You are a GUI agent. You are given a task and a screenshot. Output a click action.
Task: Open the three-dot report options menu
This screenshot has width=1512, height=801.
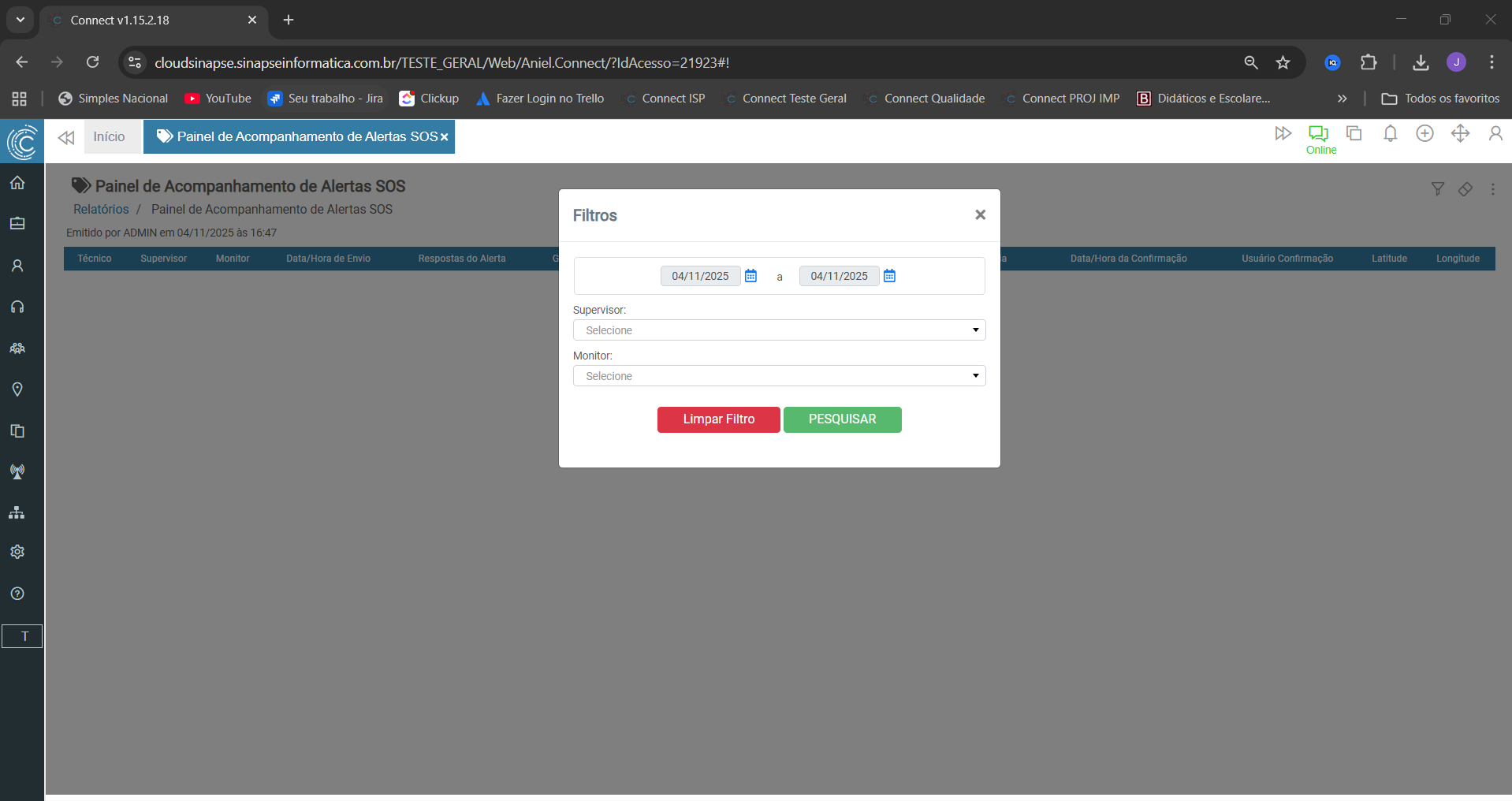[x=1492, y=189]
